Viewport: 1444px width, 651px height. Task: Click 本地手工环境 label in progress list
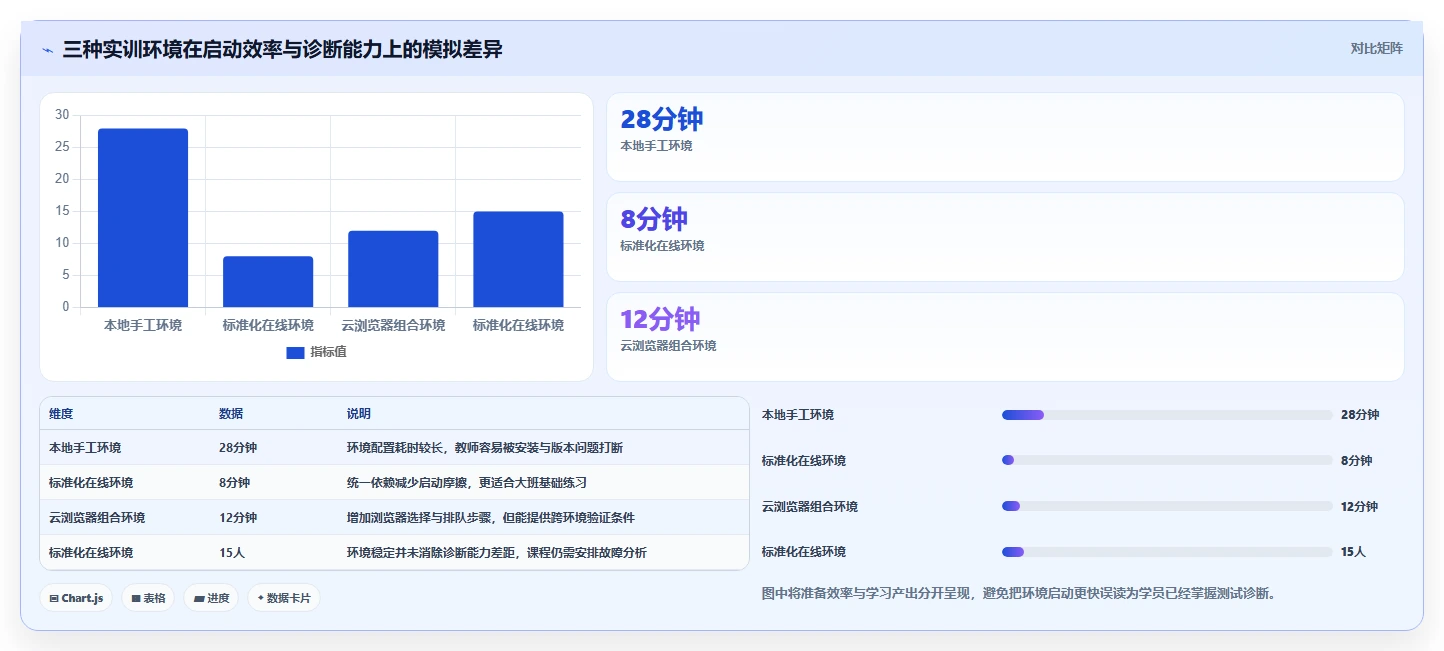coord(798,415)
